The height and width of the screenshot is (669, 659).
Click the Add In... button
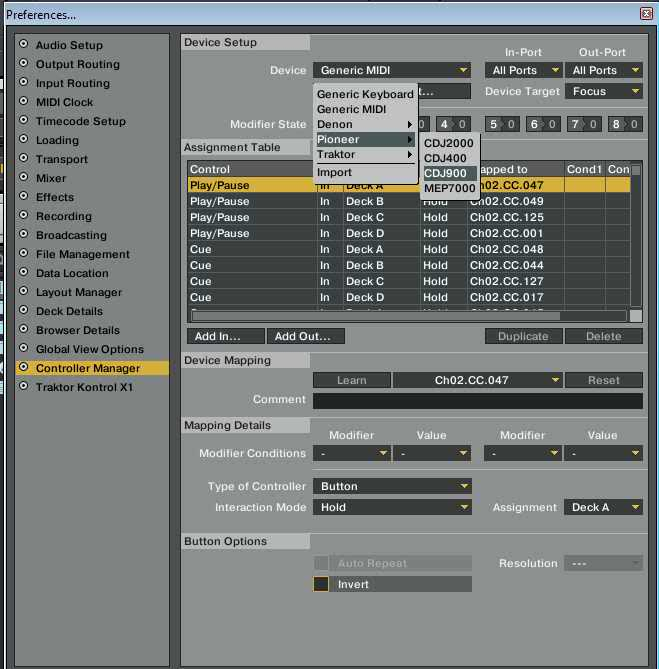[226, 336]
